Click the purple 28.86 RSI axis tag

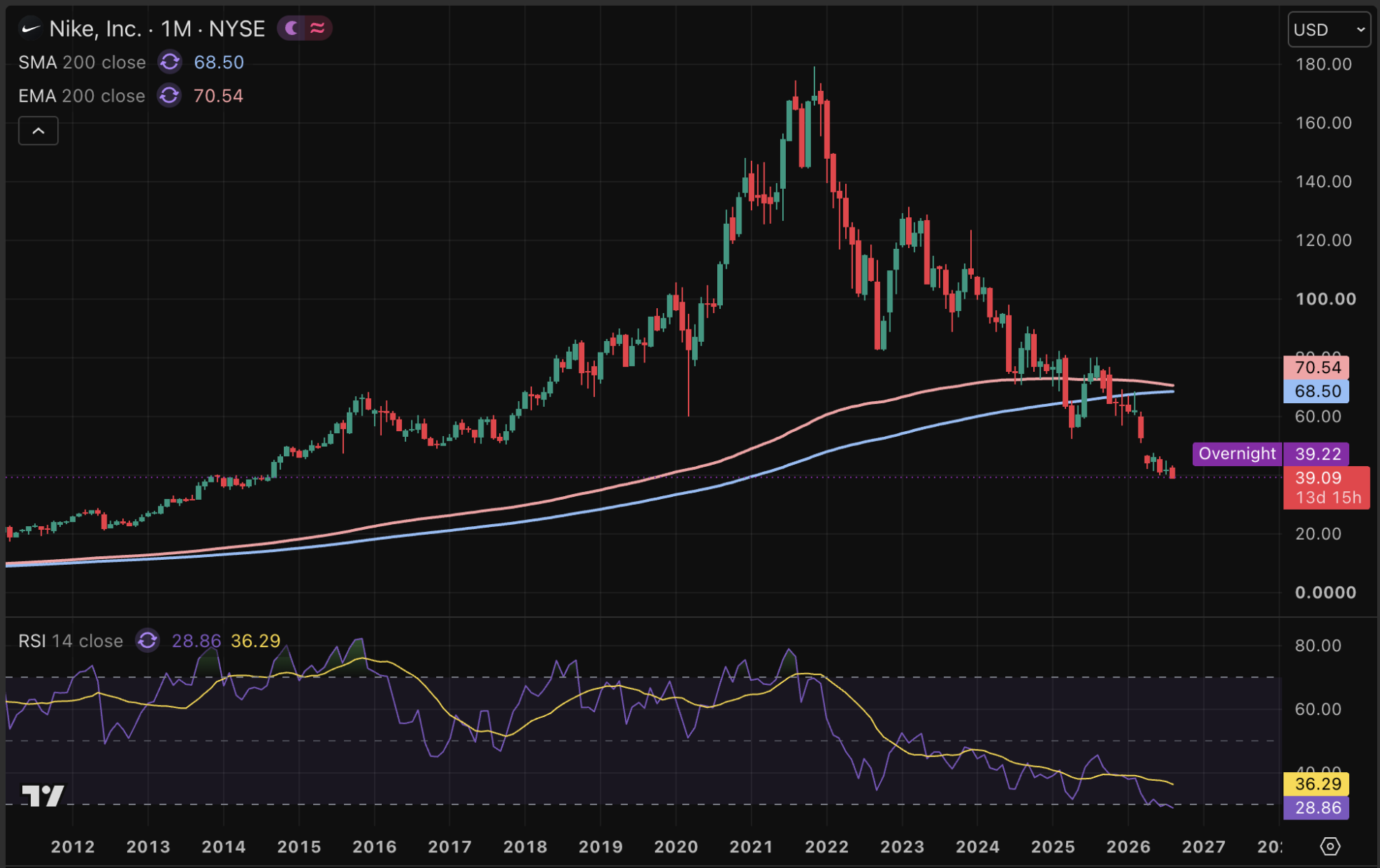point(1316,808)
